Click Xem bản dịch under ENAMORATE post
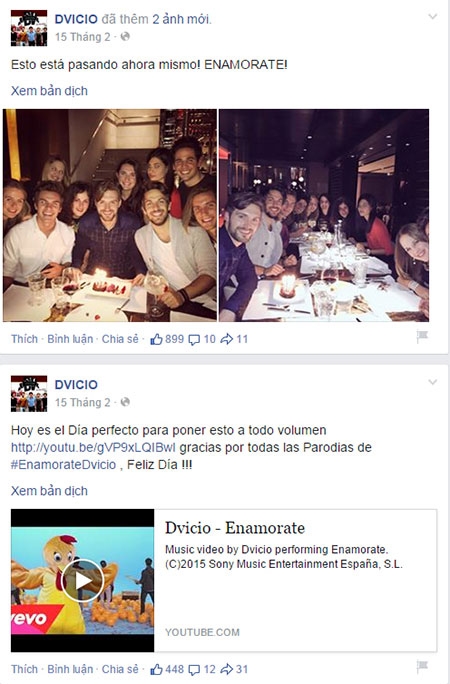The width and height of the screenshot is (450, 684). coord(49,91)
